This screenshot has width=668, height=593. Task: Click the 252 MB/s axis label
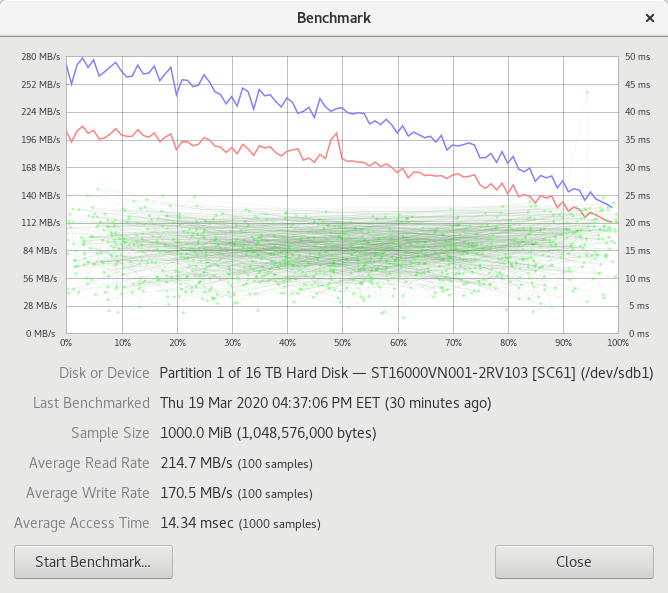(x=41, y=85)
